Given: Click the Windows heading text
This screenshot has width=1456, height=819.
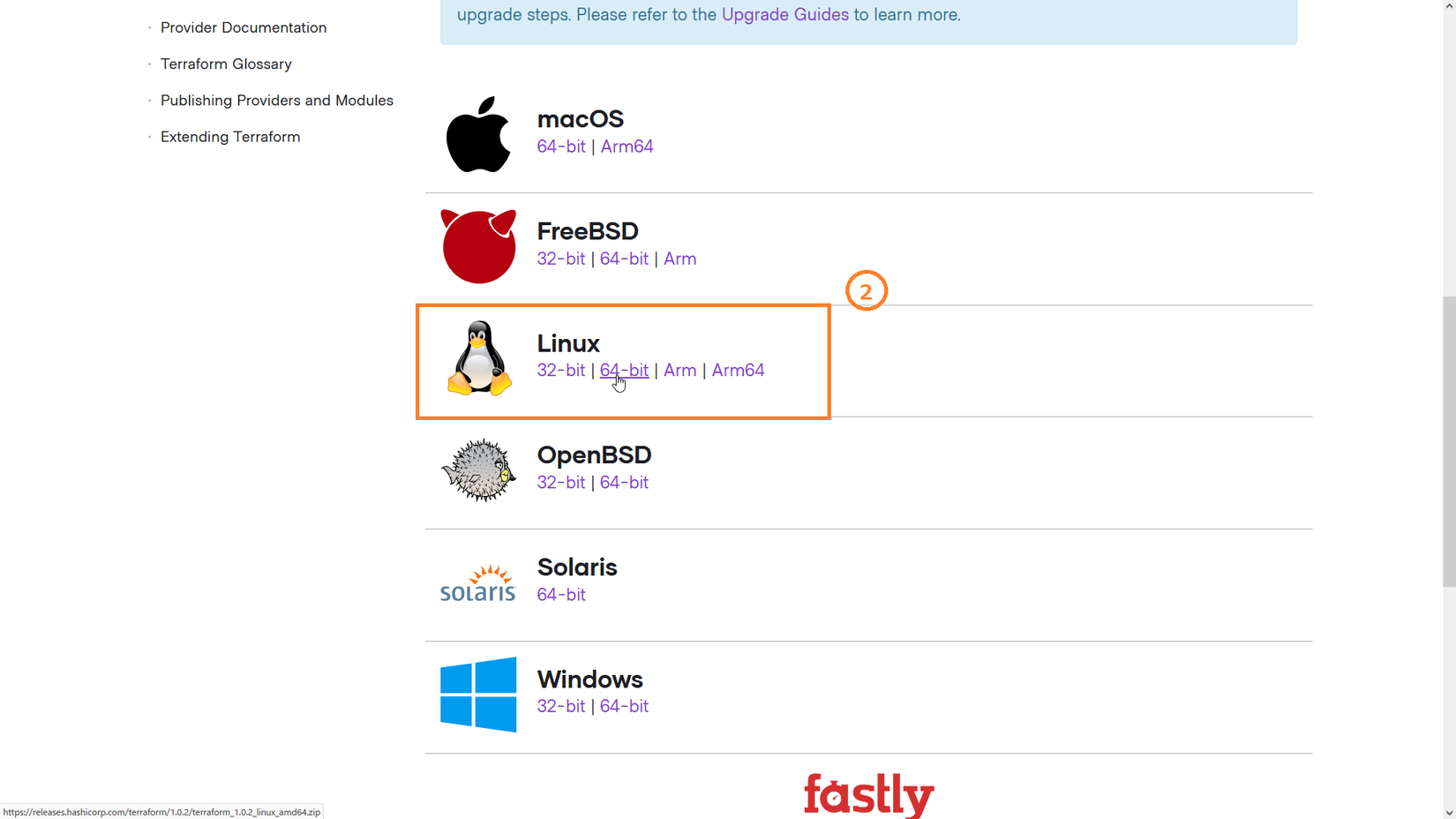Looking at the screenshot, I should click(x=590, y=679).
